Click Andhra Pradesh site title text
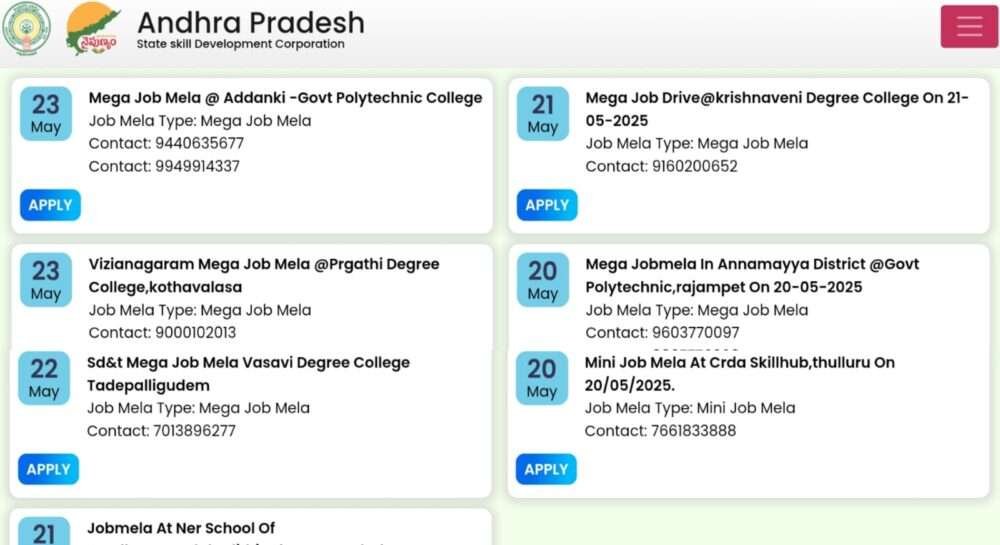Image resolution: width=1000 pixels, height=545 pixels. pos(251,23)
